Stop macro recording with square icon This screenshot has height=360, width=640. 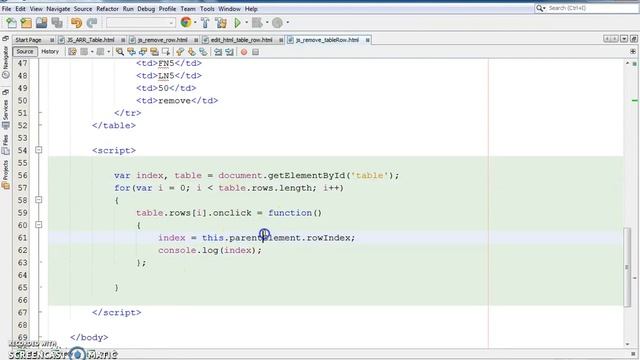256,52
